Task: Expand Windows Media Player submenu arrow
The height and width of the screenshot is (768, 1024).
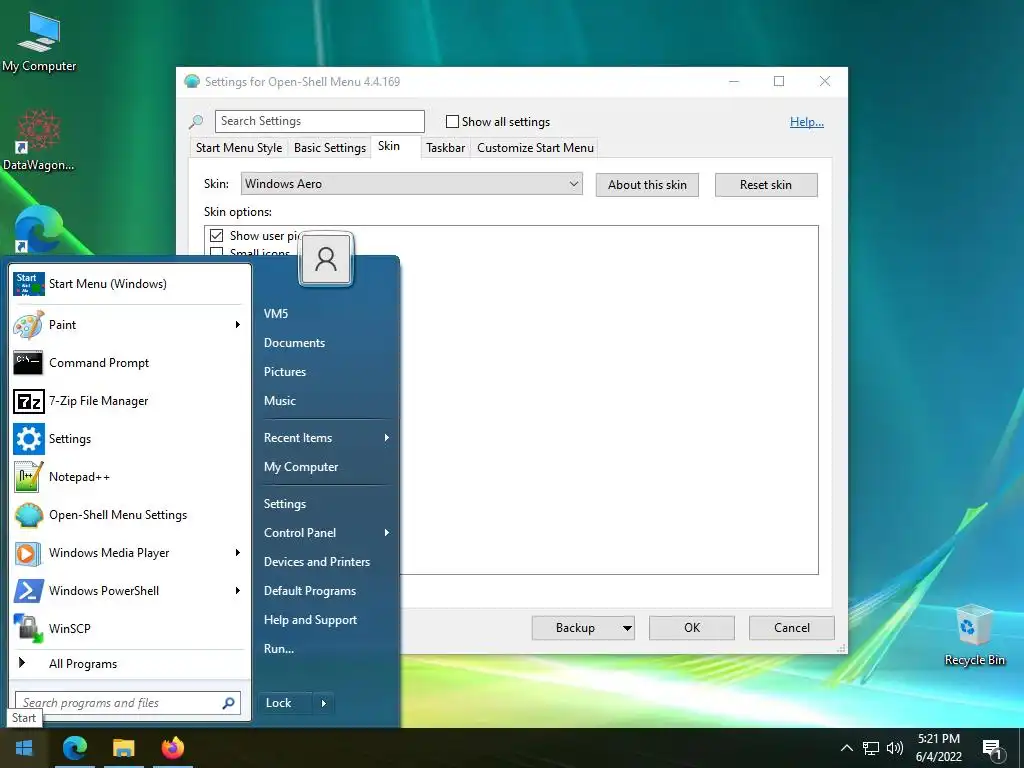Action: pos(238,552)
